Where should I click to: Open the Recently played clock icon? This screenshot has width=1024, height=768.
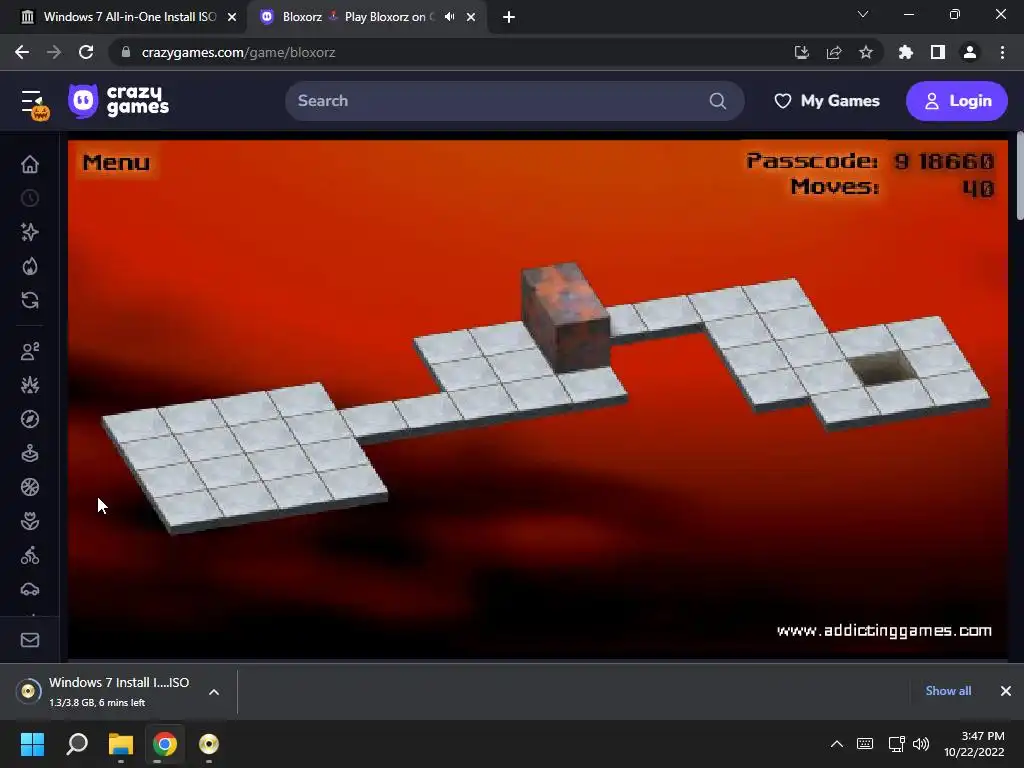pyautogui.click(x=30, y=198)
